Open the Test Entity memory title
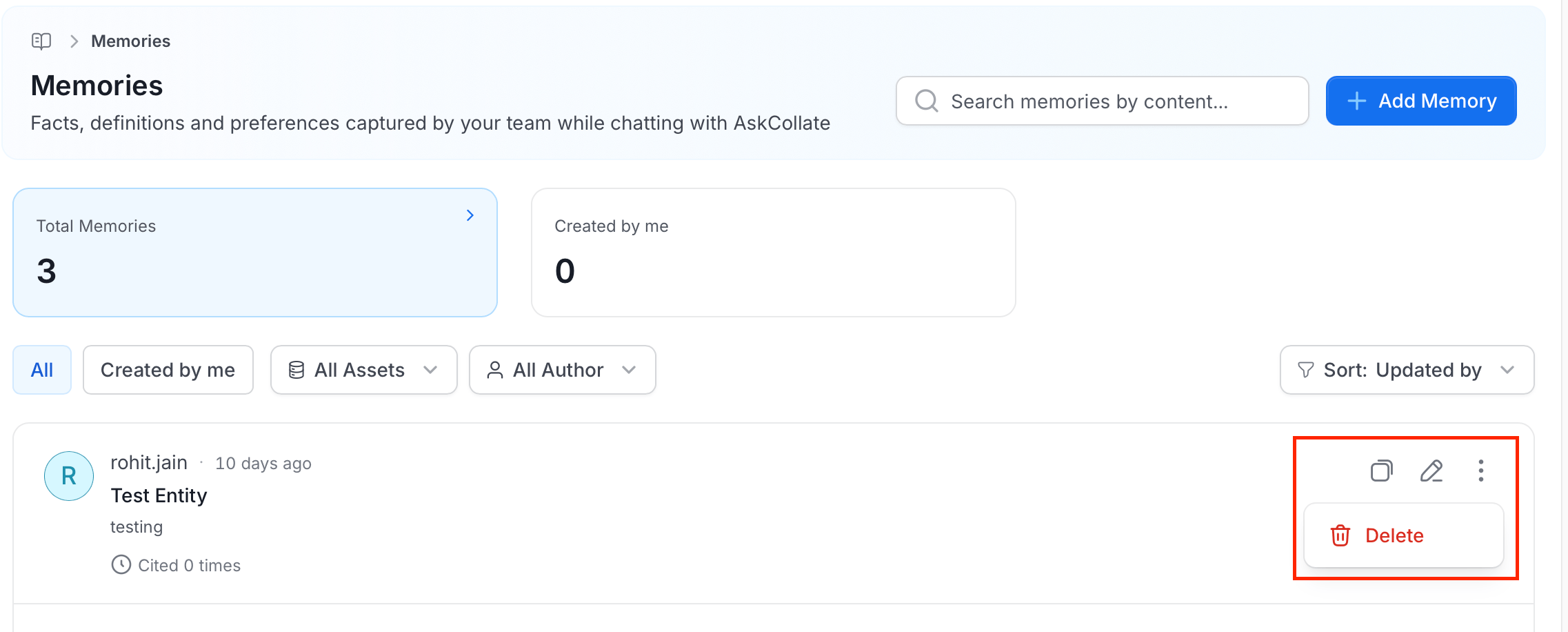 [159, 495]
